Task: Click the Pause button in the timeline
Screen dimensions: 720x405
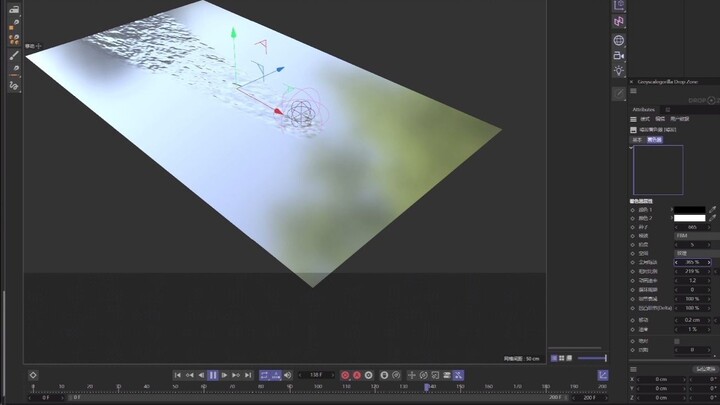Action: pos(212,375)
